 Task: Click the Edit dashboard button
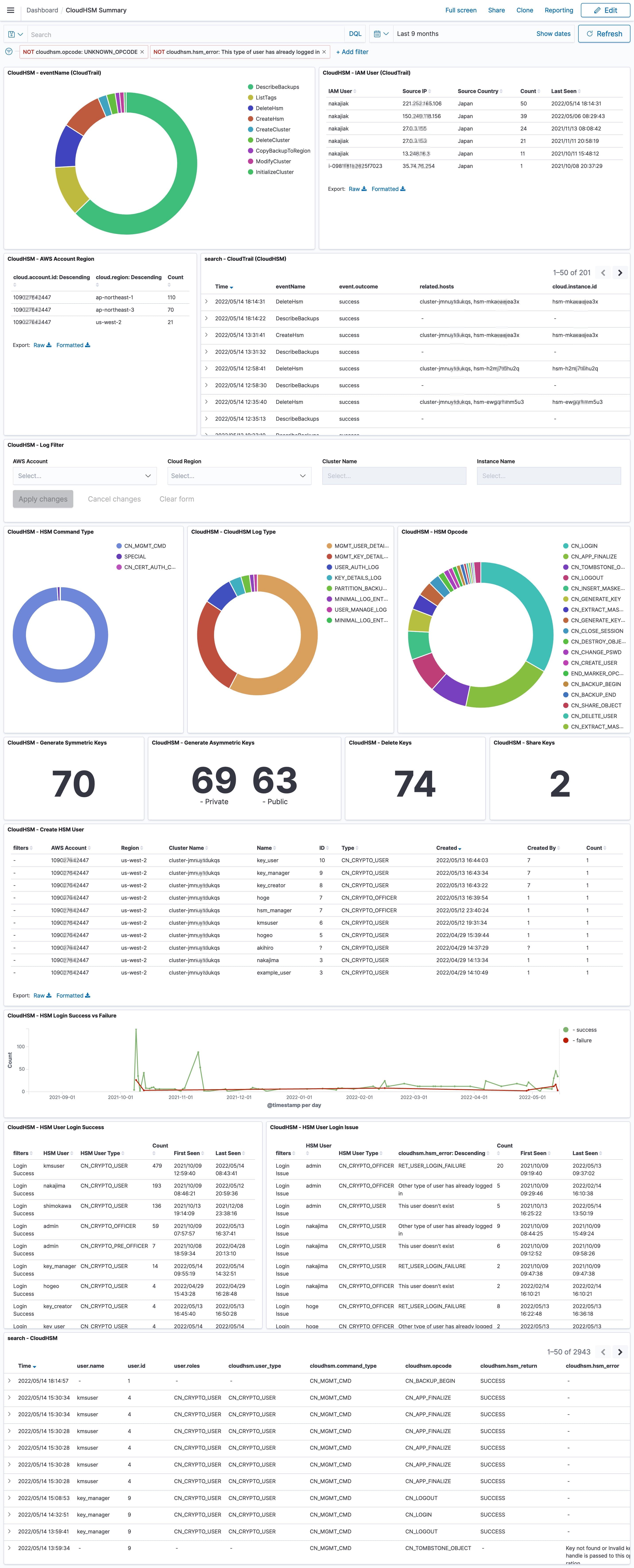click(605, 10)
